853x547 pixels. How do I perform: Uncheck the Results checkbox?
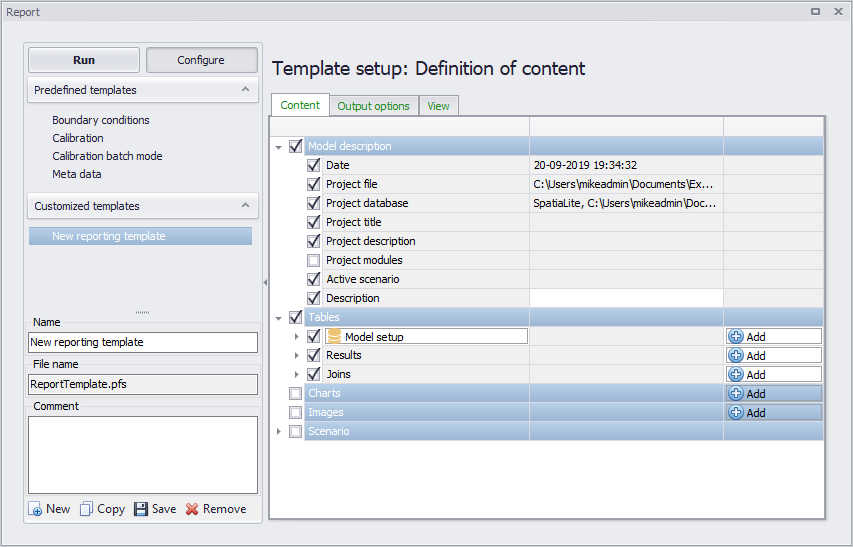313,355
